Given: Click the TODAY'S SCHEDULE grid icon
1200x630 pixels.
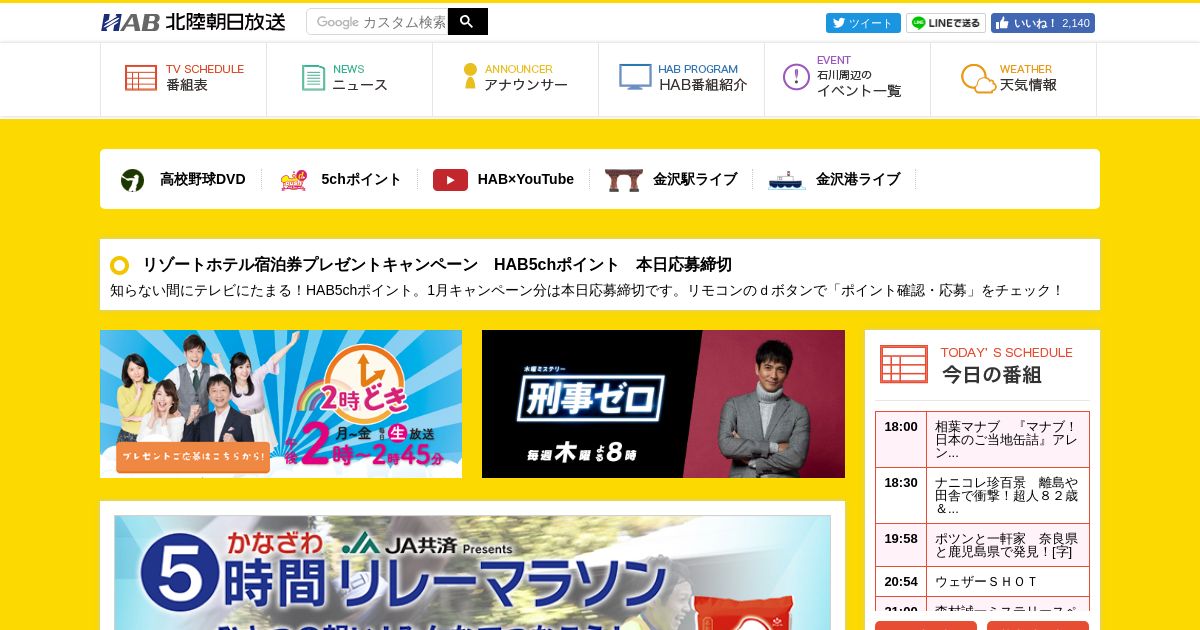Looking at the screenshot, I should point(904,364).
